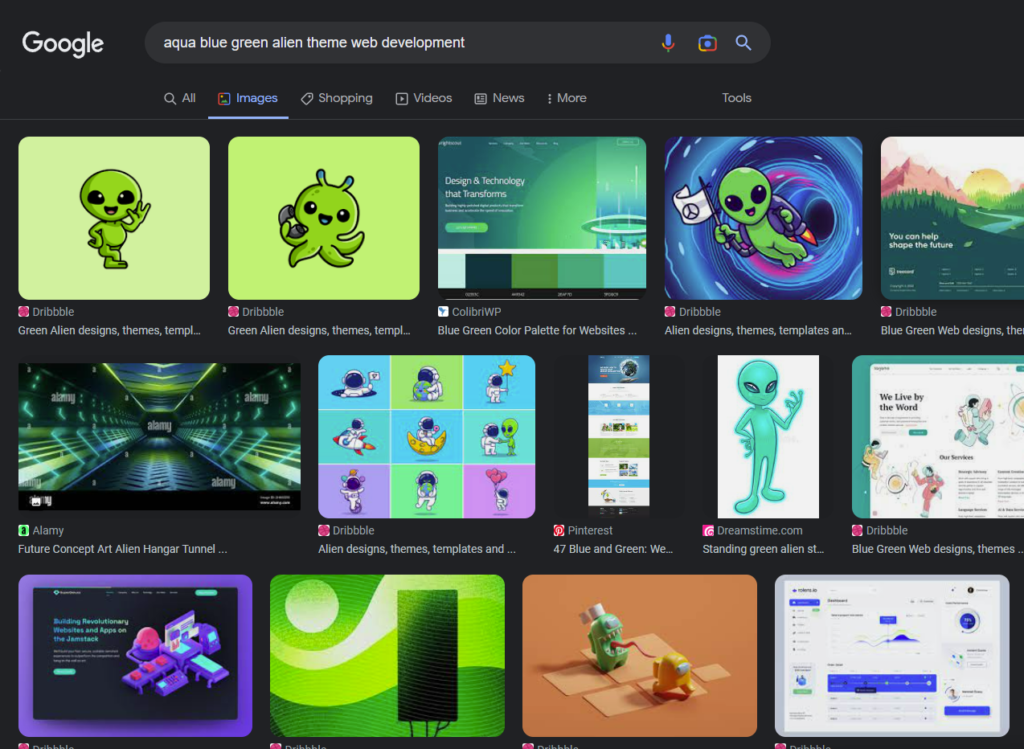Open the More search options menu

point(566,98)
